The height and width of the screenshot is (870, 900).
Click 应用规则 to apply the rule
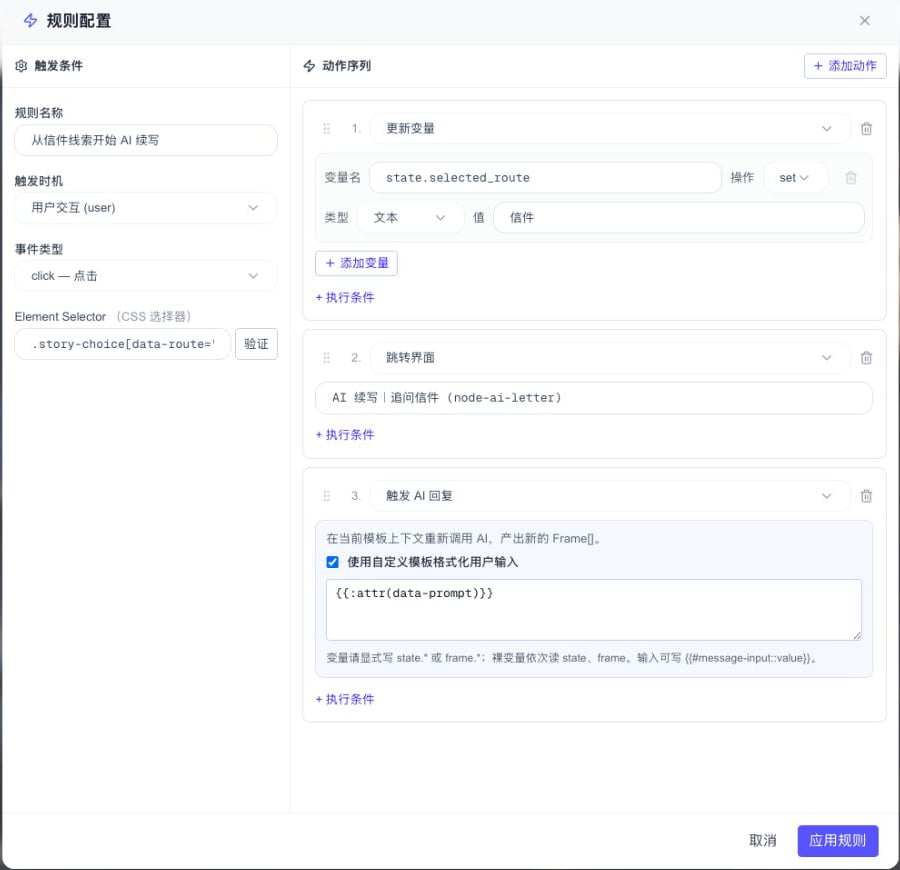click(x=837, y=841)
